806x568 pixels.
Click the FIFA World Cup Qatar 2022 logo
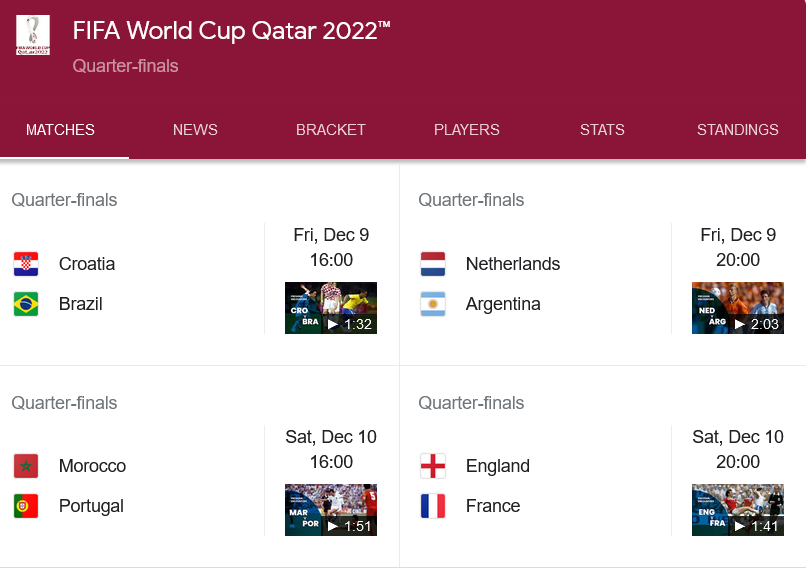pos(33,35)
